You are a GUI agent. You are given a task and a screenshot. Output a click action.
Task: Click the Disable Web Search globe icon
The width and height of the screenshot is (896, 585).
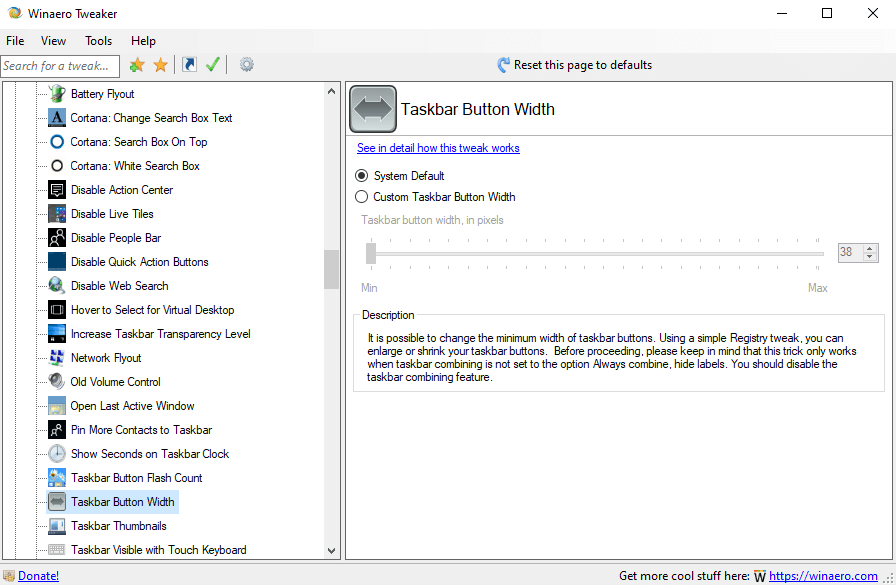(x=57, y=286)
